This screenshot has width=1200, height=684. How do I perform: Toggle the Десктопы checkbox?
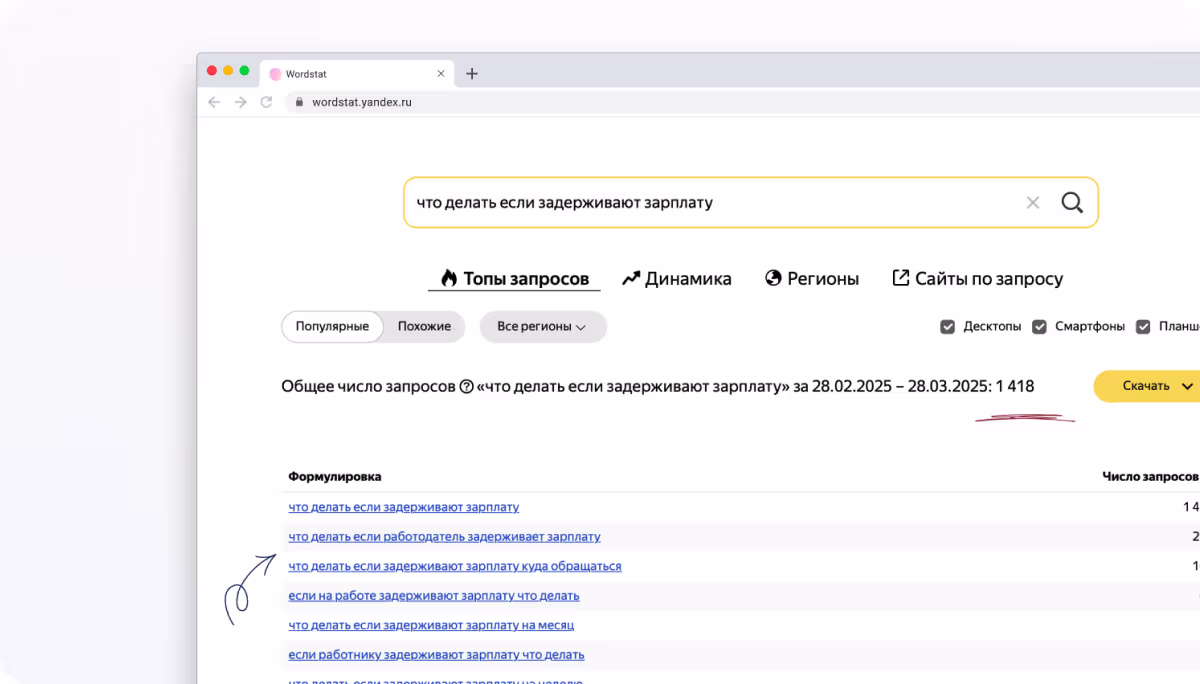tap(948, 327)
